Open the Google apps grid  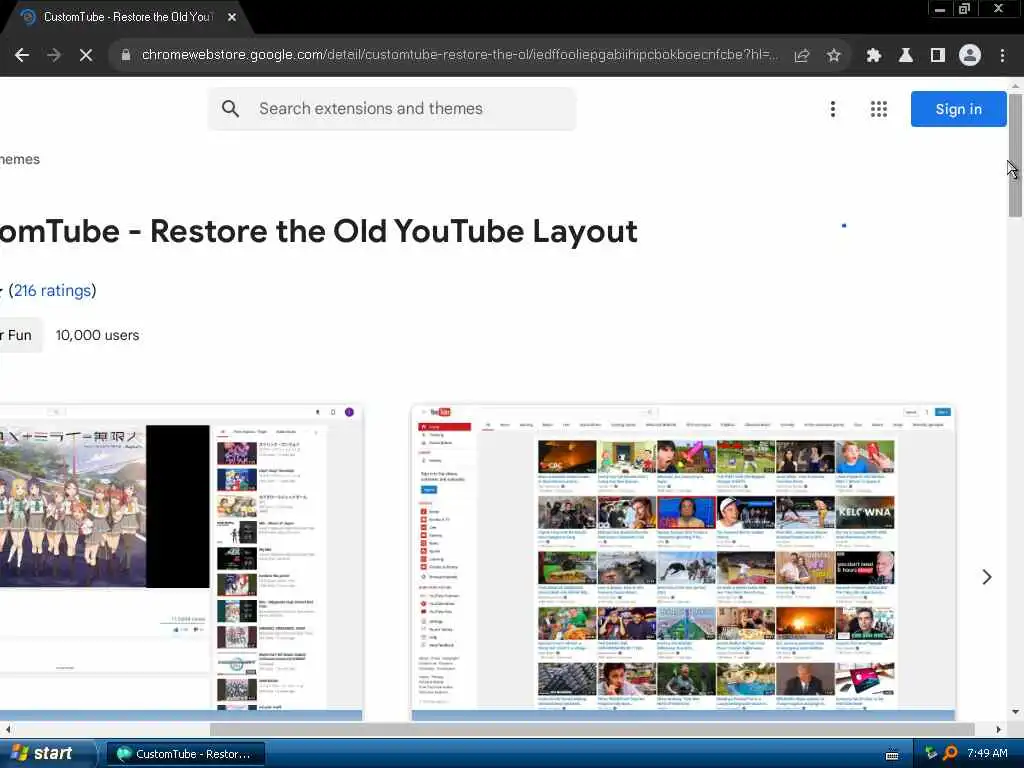coord(879,109)
